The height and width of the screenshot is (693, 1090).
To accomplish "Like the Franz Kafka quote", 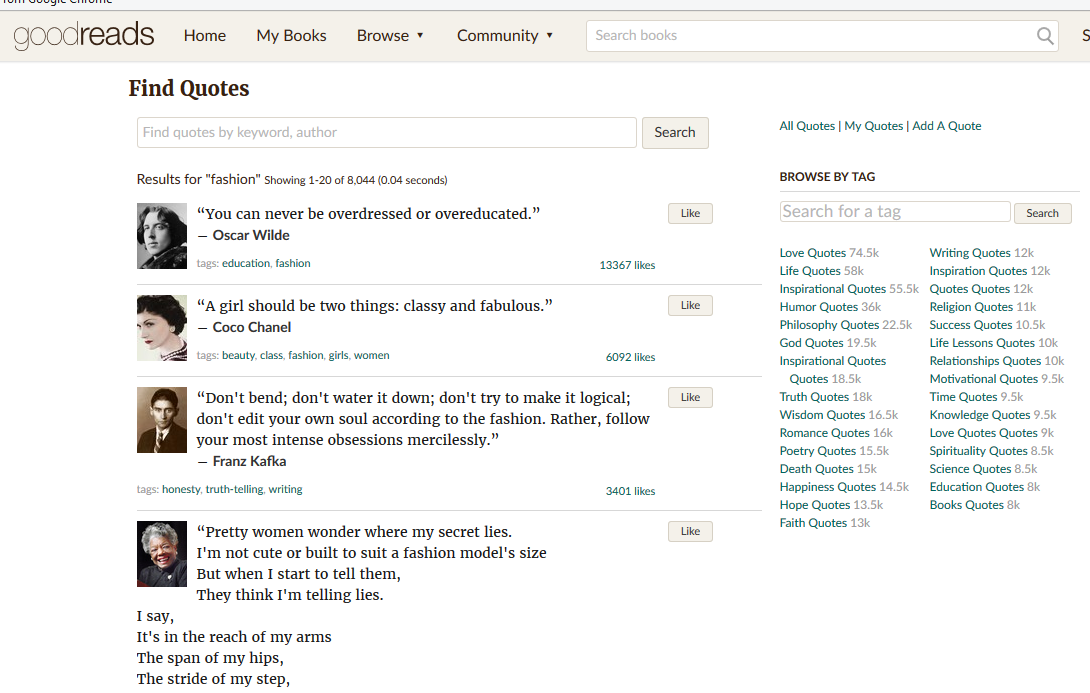I will click(x=690, y=397).
